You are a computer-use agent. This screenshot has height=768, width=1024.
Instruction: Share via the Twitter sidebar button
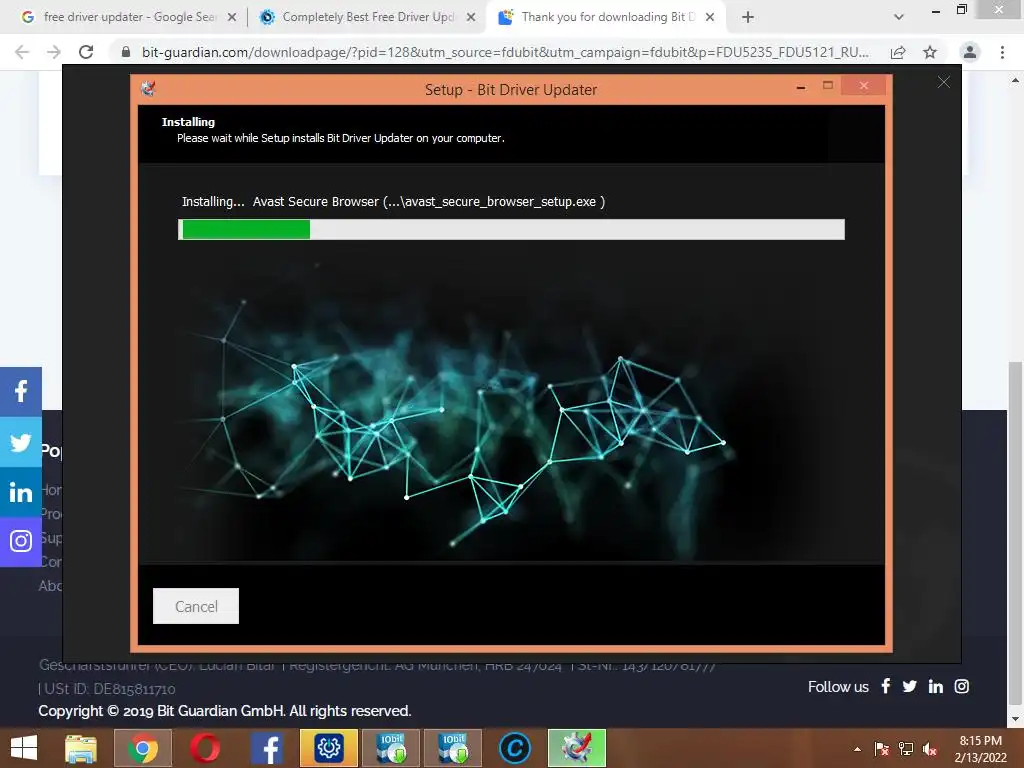21,442
